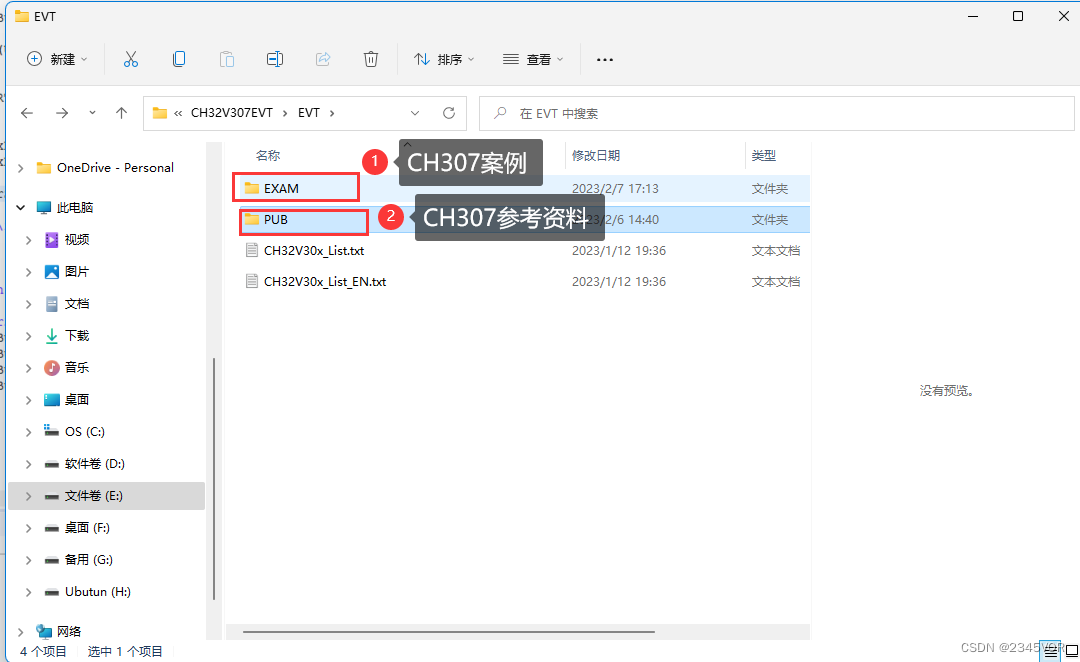1080x662 pixels.
Task: Click the Delete trash icon
Action: pos(371,59)
